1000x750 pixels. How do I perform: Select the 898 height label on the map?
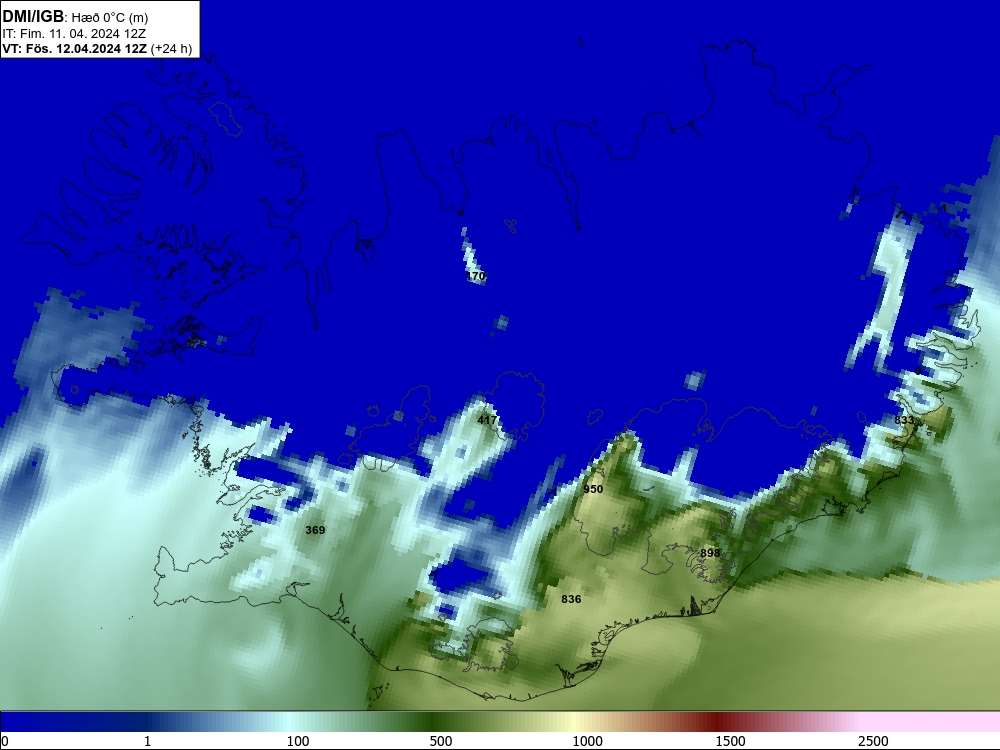(x=710, y=553)
